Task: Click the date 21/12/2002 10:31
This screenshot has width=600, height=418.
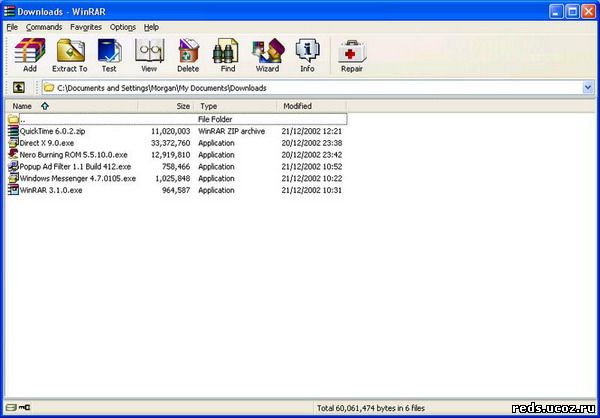Action: pos(312,190)
